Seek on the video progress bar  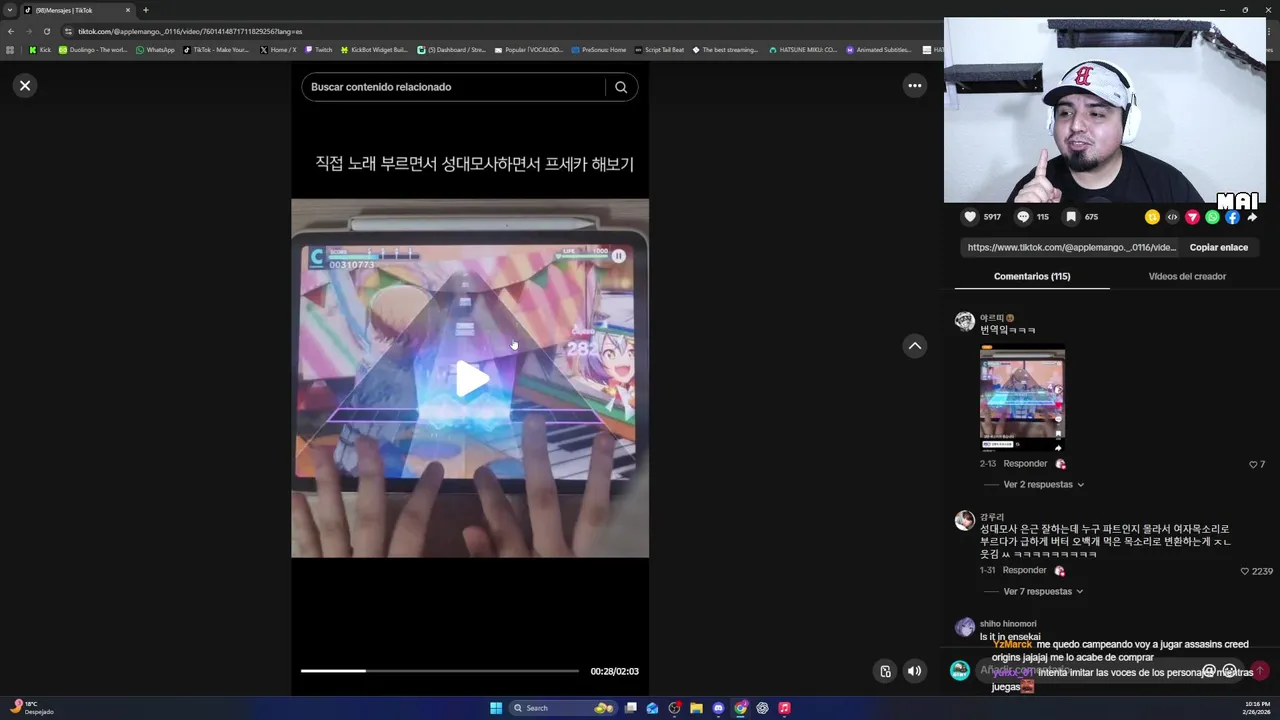(x=440, y=671)
